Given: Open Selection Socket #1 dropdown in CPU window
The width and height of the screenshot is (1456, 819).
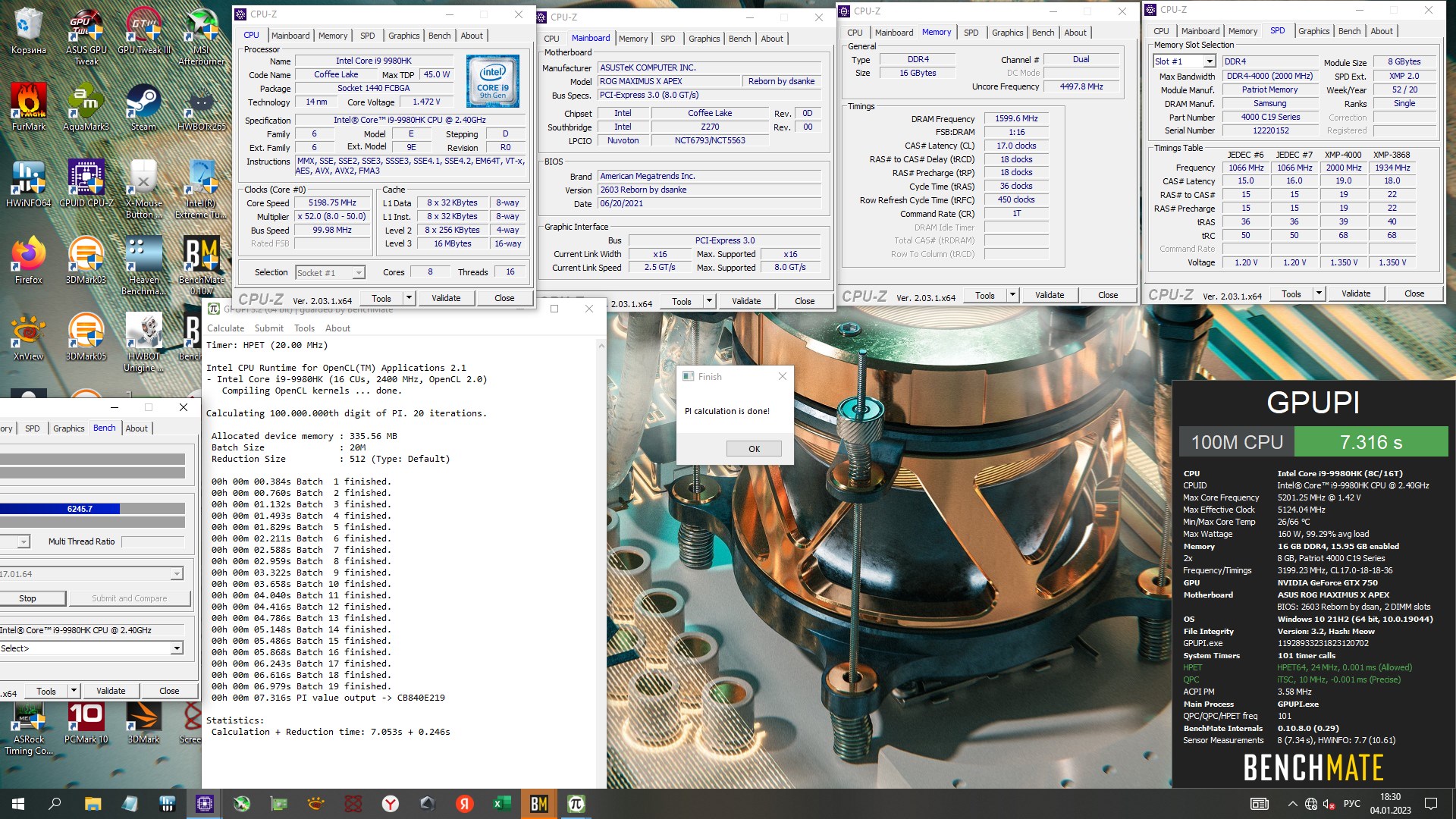Looking at the screenshot, I should click(330, 272).
